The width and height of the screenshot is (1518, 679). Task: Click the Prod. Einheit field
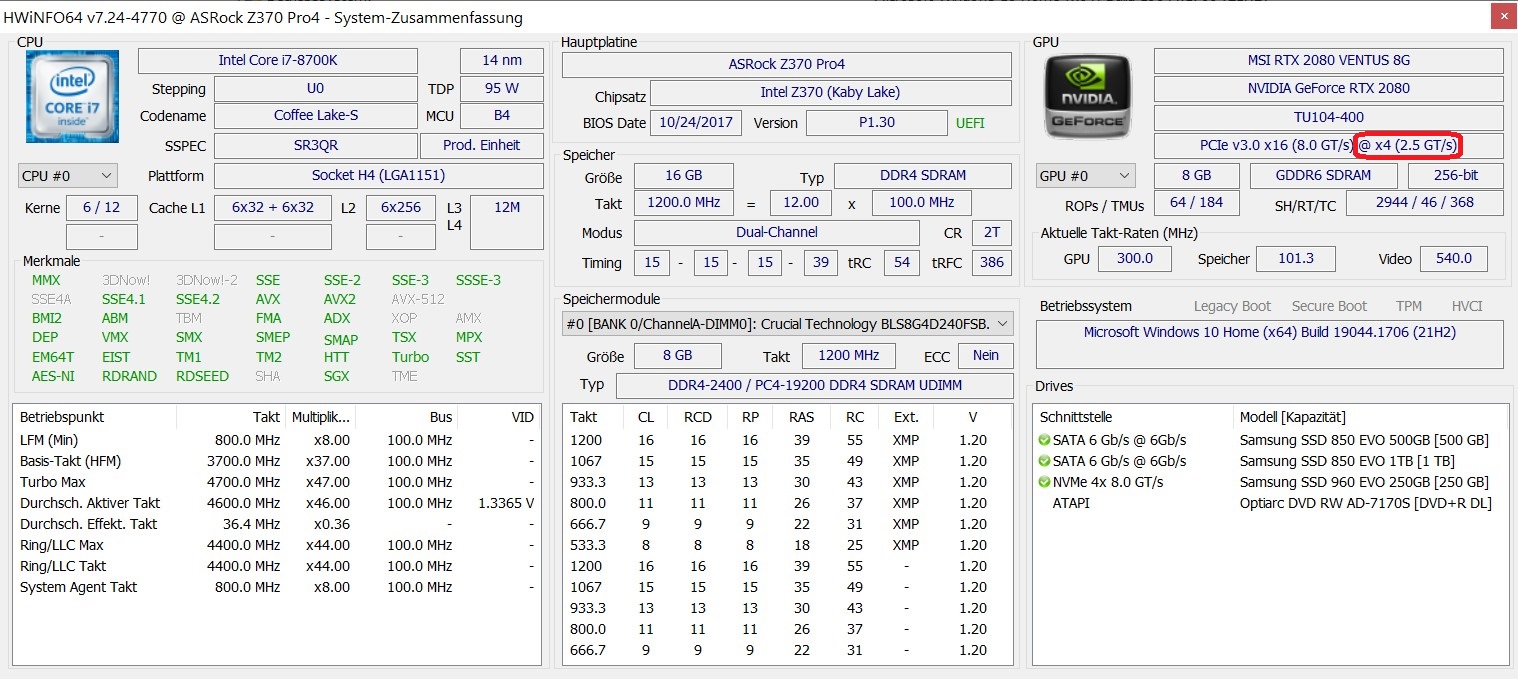tap(483, 145)
